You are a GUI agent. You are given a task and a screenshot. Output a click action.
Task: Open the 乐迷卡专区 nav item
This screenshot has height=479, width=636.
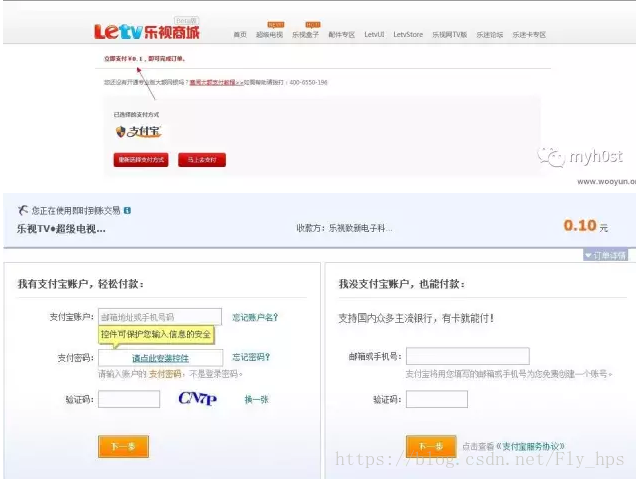[529, 34]
